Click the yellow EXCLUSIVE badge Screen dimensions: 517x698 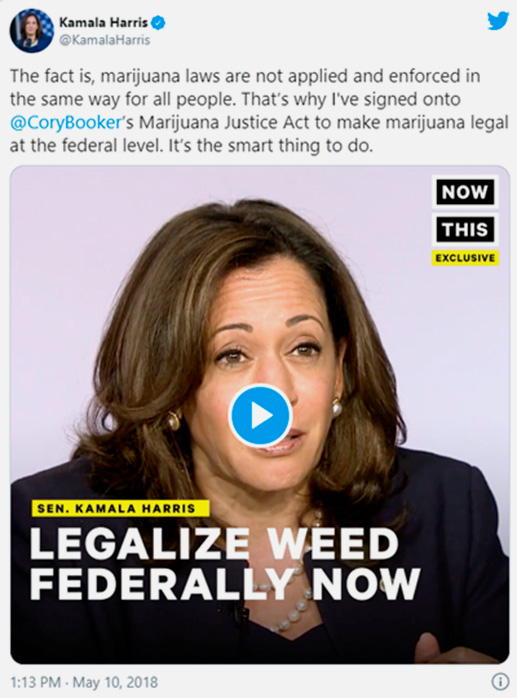[465, 258]
